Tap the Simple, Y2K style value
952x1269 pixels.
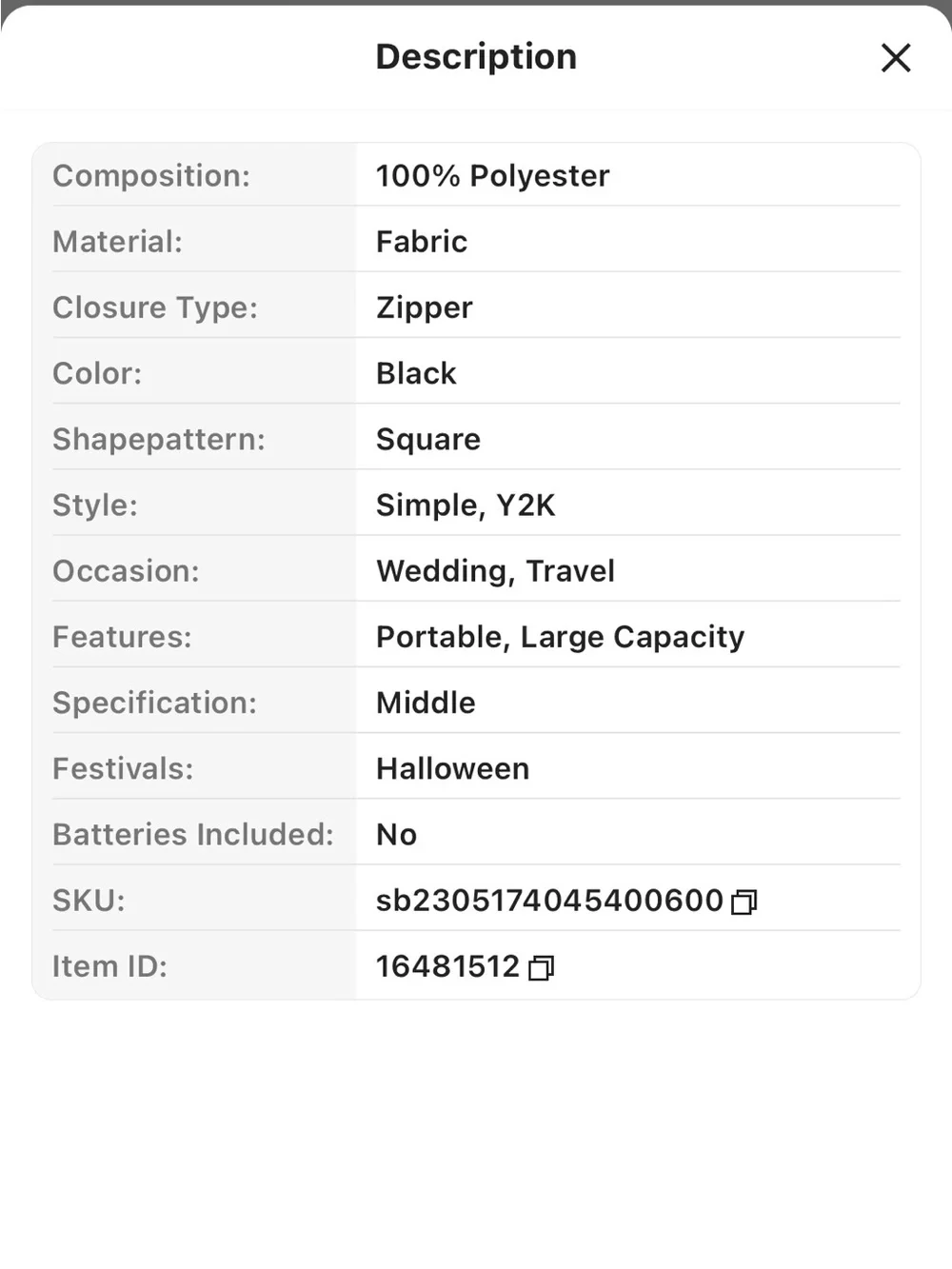pos(466,506)
